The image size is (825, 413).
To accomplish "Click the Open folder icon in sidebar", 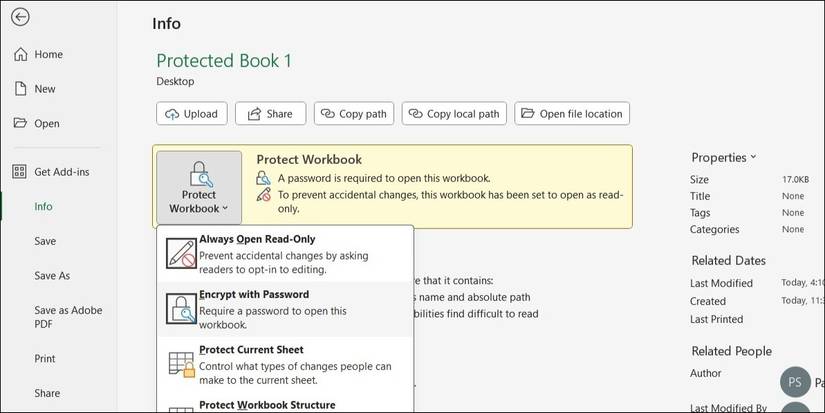I will pos(20,123).
